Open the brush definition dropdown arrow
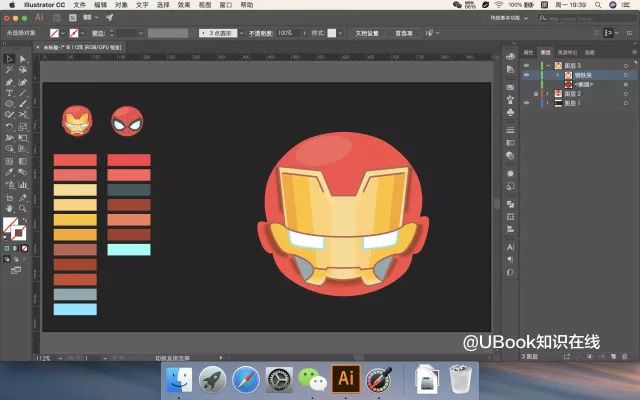The width and height of the screenshot is (640, 400). tap(241, 33)
